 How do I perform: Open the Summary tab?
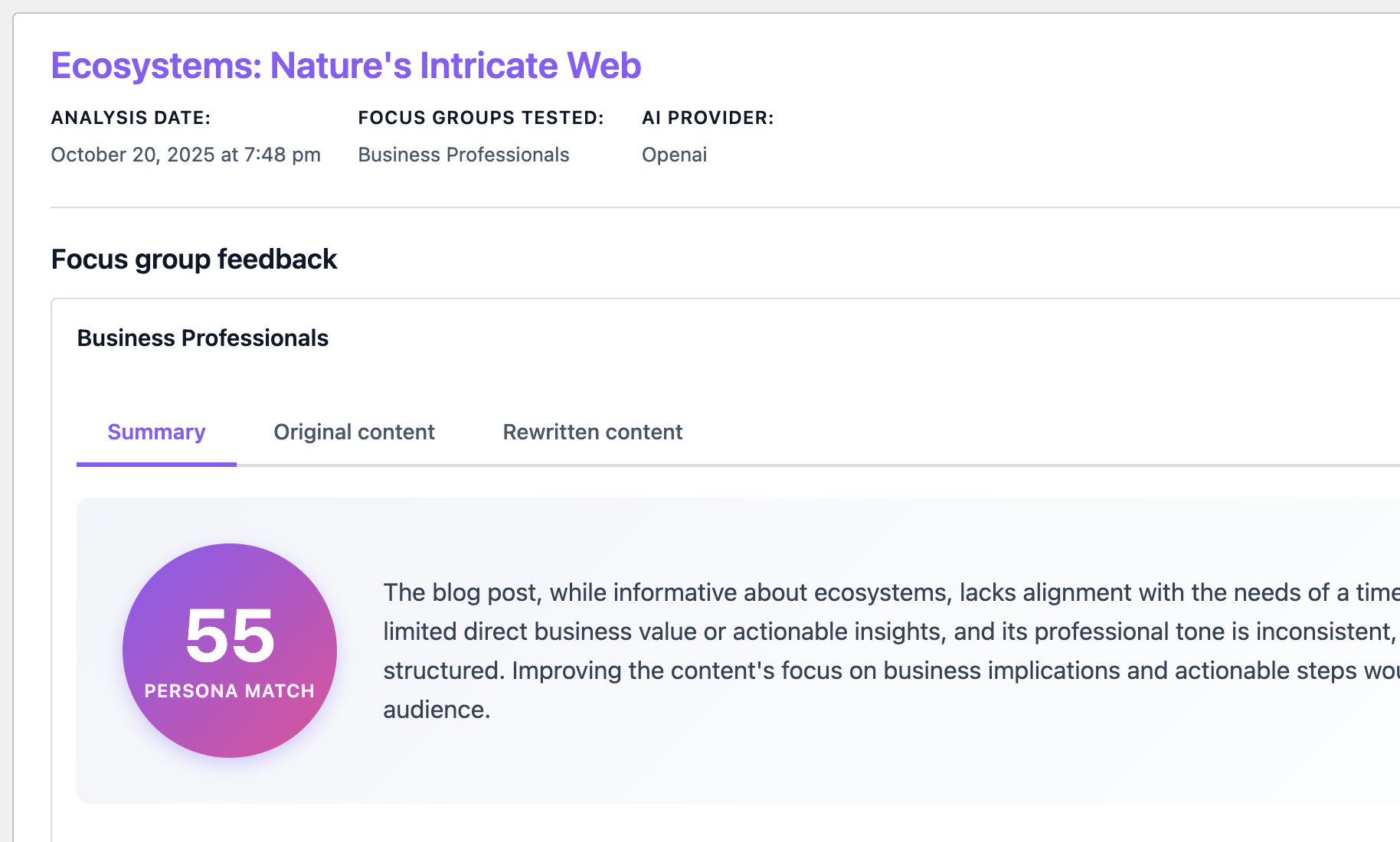coord(156,432)
